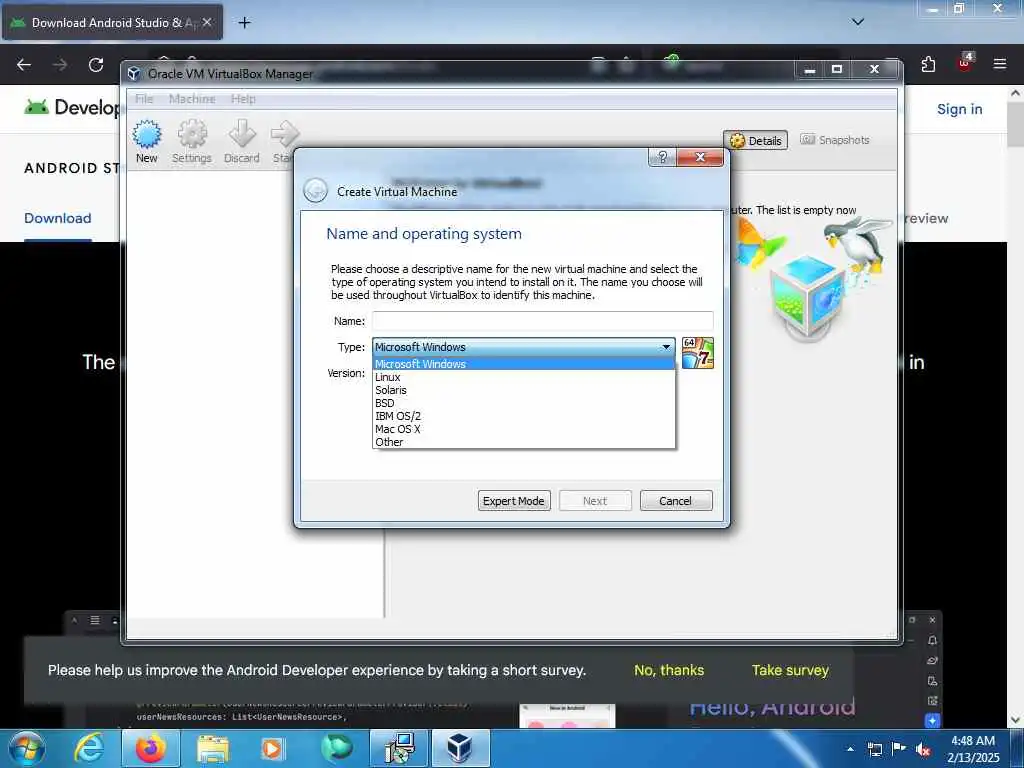Screen dimensions: 1024x768
Task: Go back using the browser back arrow
Action: coord(24,65)
